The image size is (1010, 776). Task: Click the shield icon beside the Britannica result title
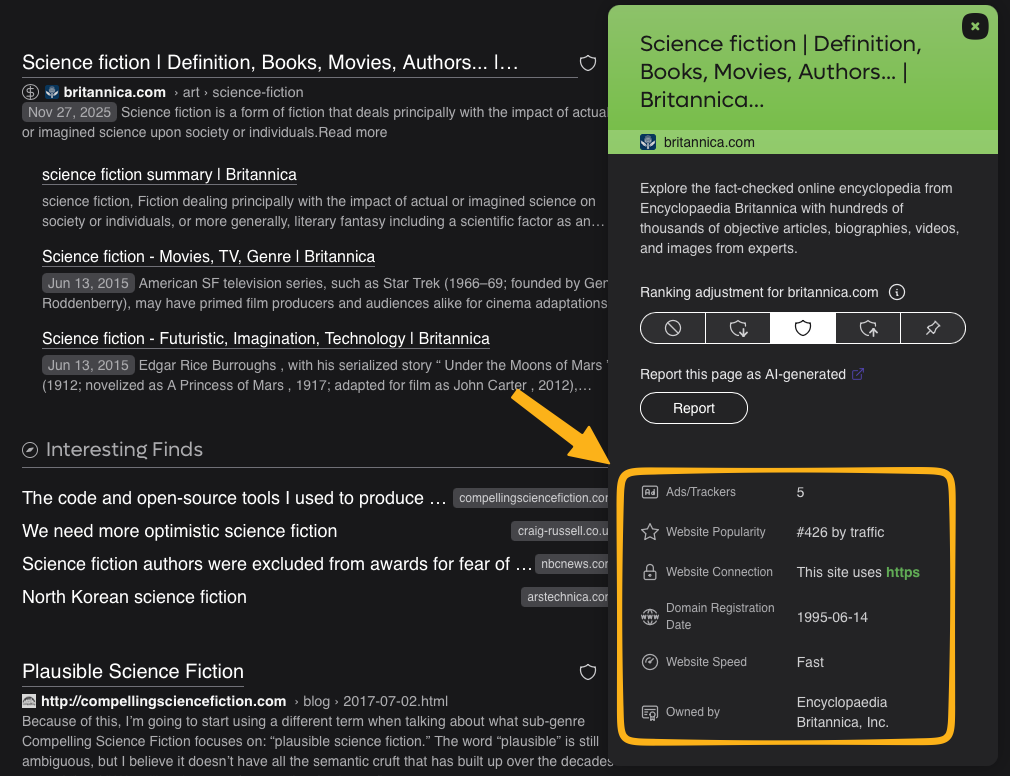(x=588, y=63)
